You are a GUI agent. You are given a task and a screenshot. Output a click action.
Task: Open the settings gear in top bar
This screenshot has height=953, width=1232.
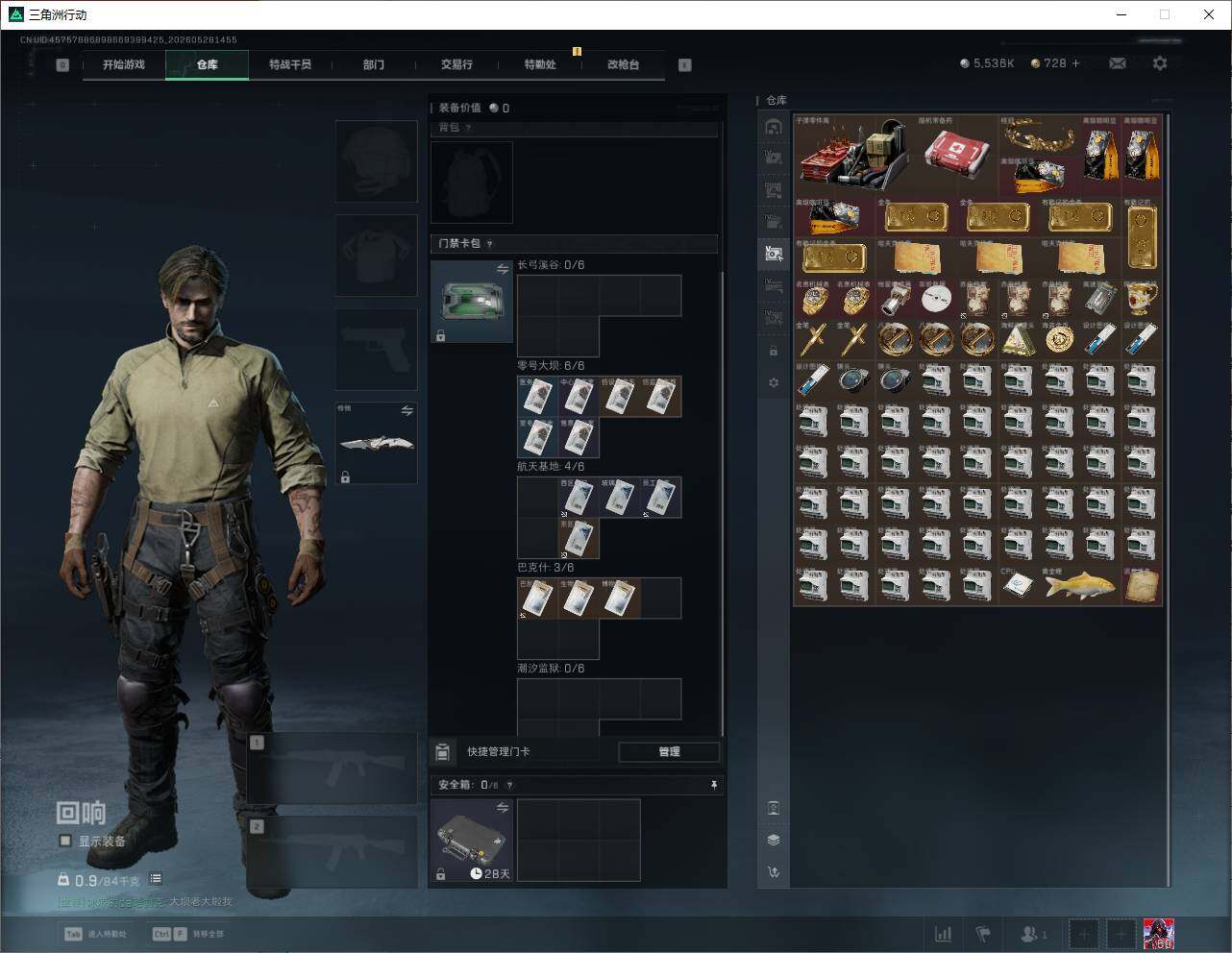point(1160,63)
